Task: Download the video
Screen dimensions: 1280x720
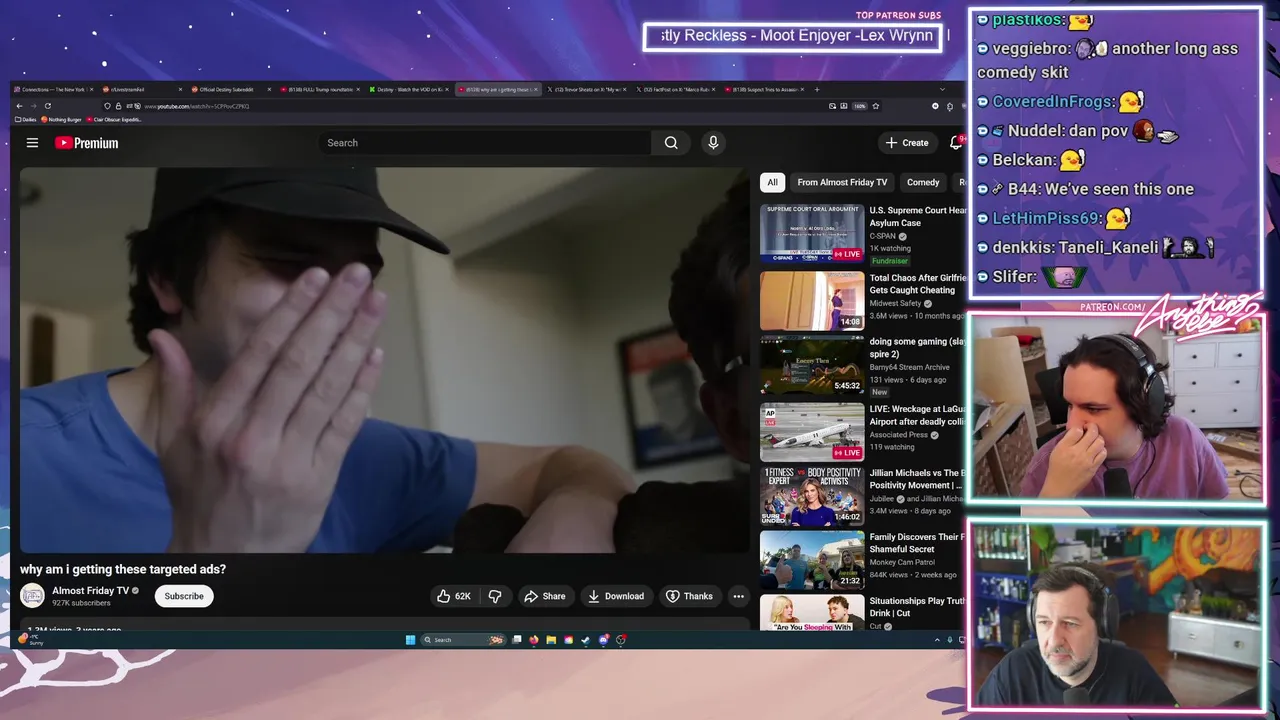Action: click(616, 596)
